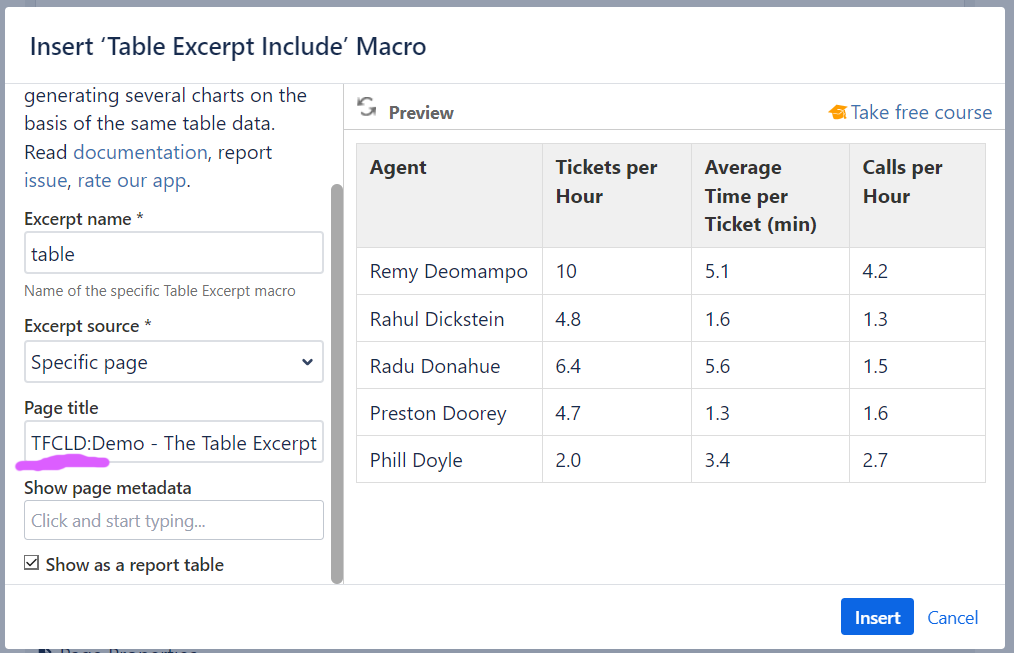Image resolution: width=1014 pixels, height=653 pixels.
Task: Select the Remy Deomampo table cell
Action: coord(448,271)
